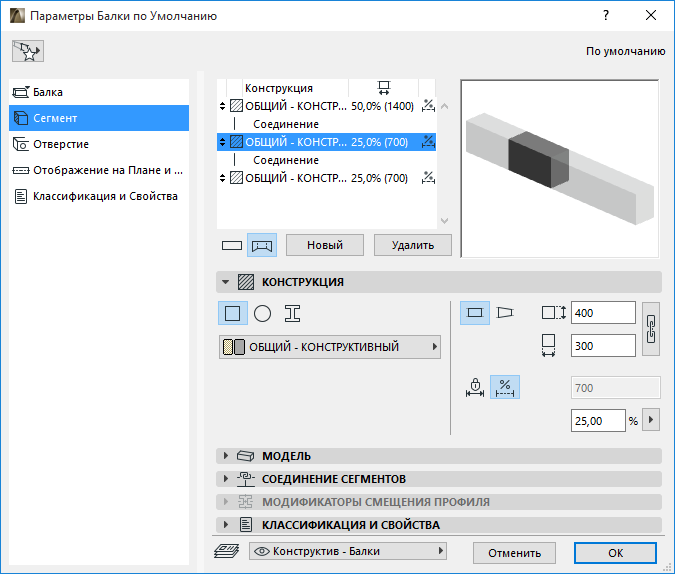
Task: Choose the multi-segment beam option
Action: pyautogui.click(x=262, y=245)
